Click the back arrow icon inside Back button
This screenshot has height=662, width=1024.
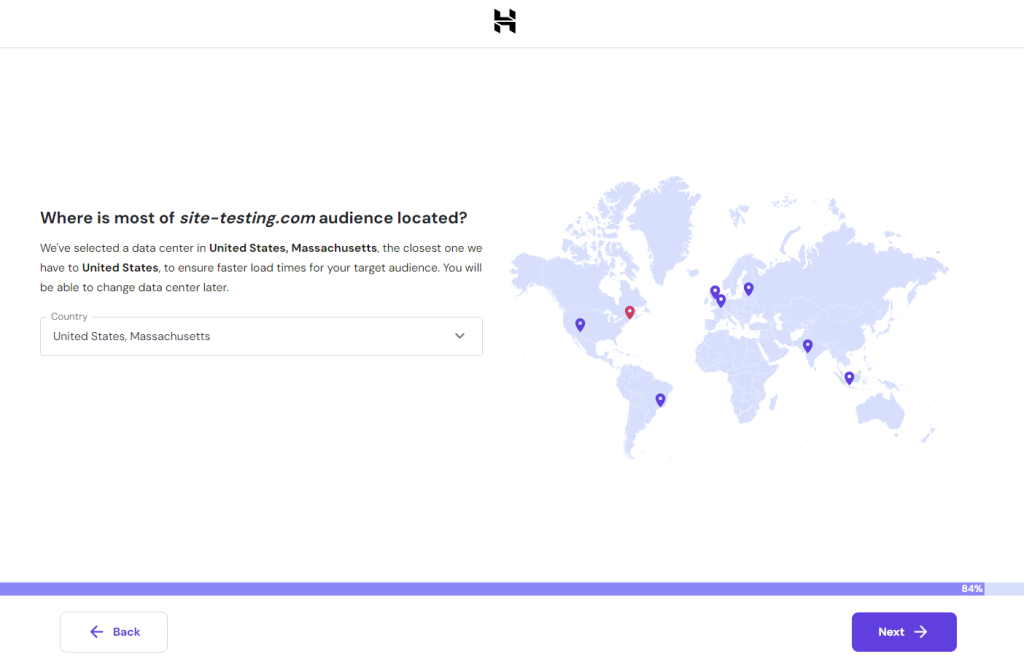[x=96, y=631]
